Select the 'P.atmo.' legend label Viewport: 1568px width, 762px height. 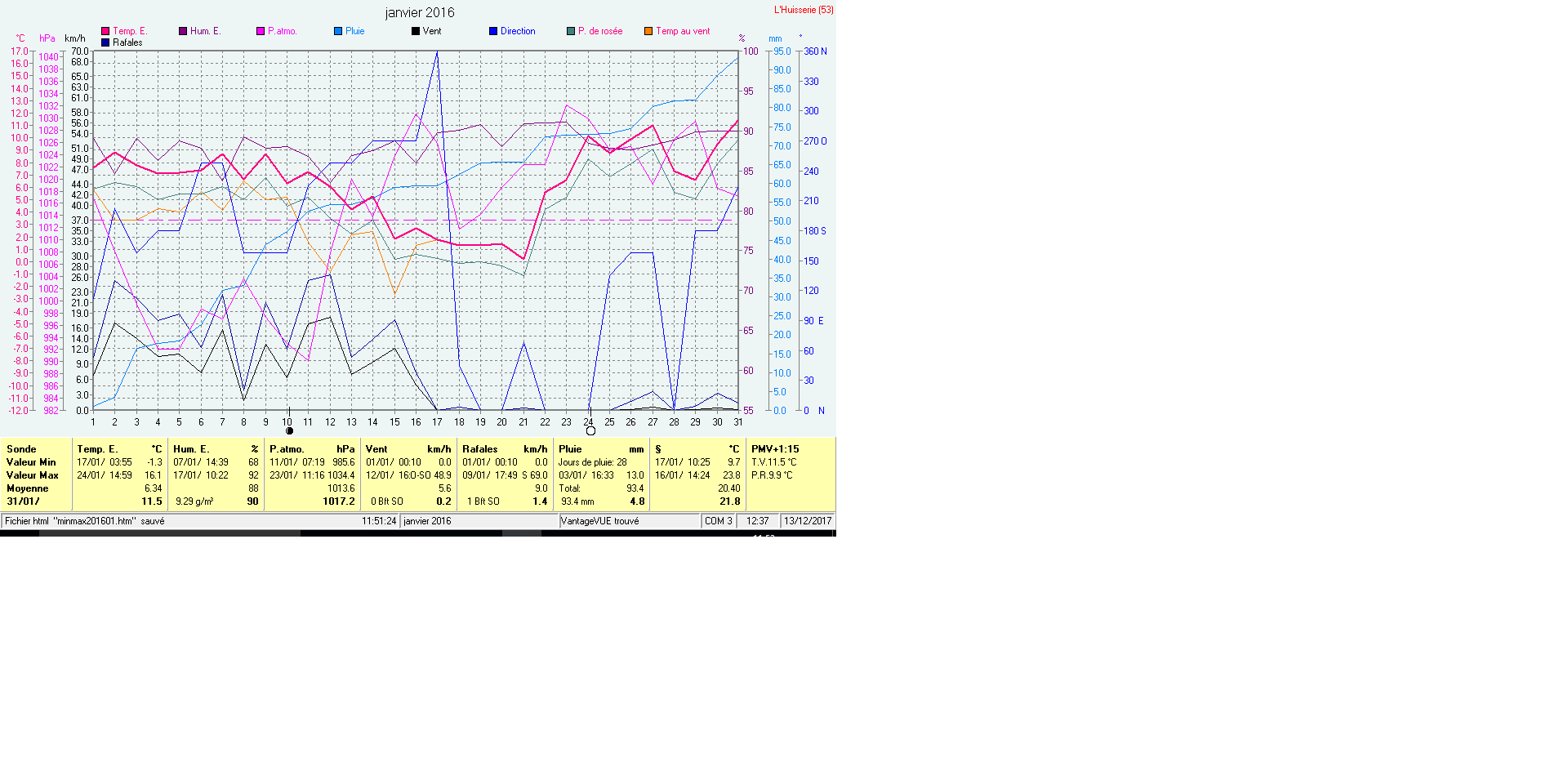[x=283, y=31]
